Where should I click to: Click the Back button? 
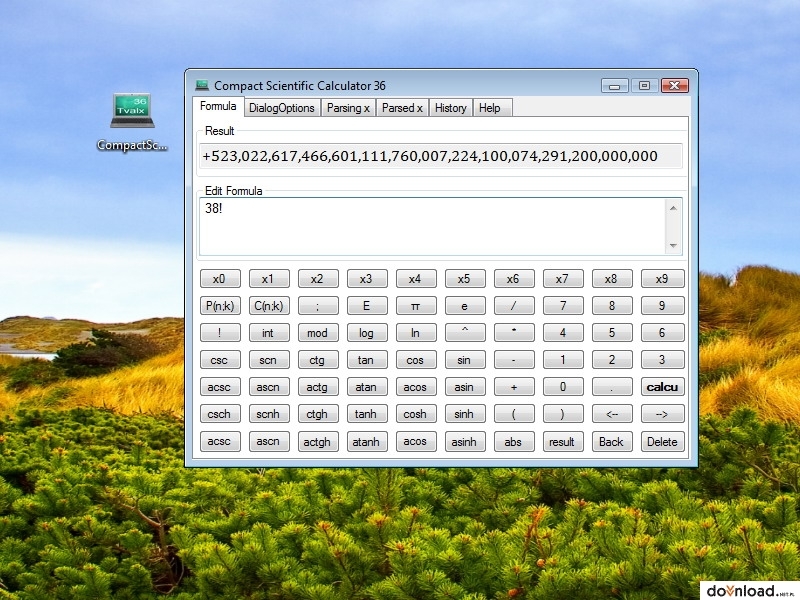612,442
